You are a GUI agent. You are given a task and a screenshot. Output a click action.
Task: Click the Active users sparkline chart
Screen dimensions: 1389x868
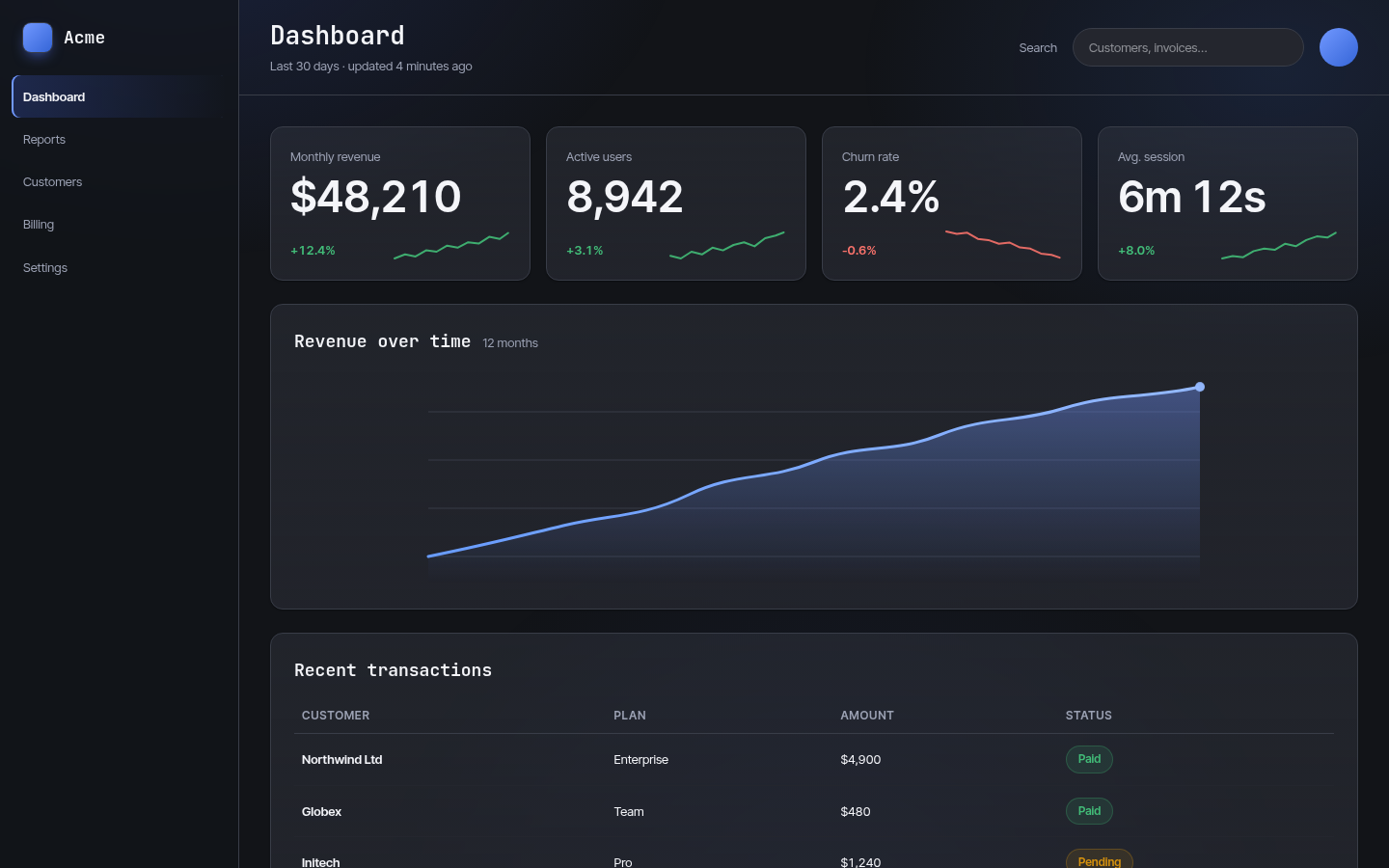coord(727,245)
